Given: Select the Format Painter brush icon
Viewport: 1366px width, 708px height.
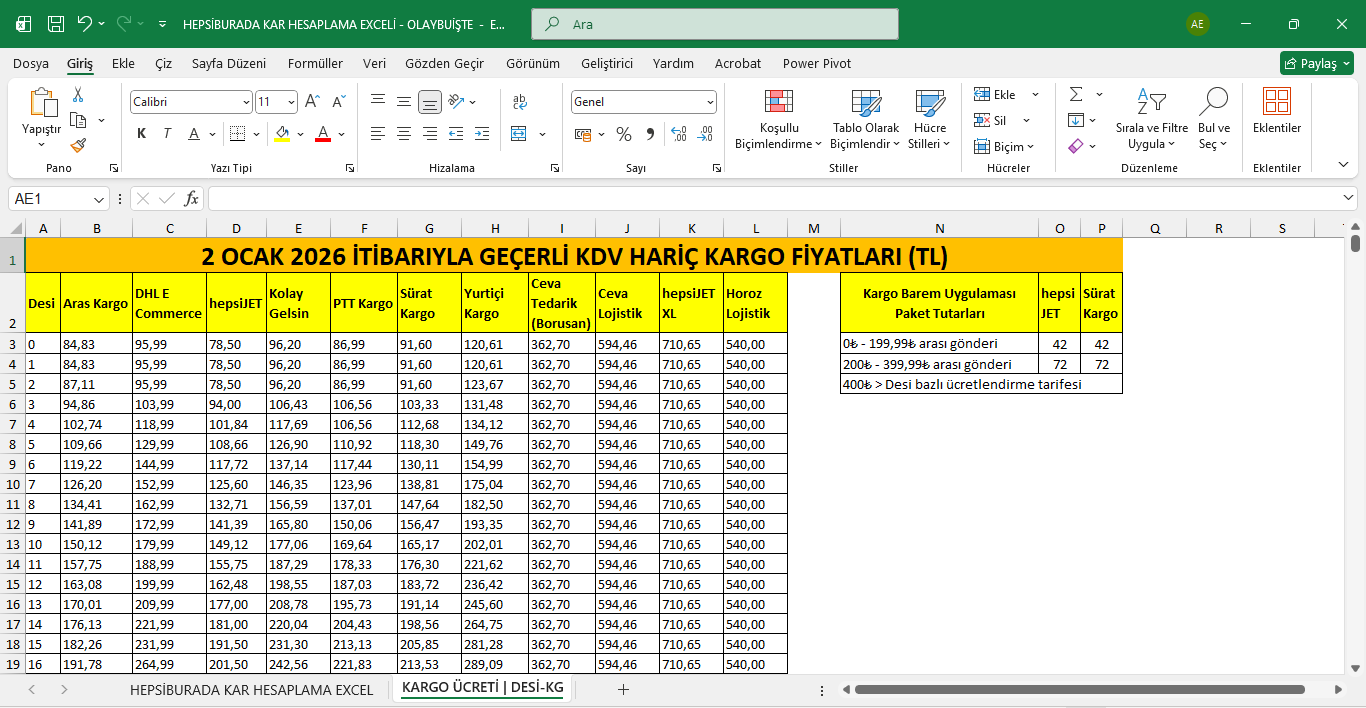Looking at the screenshot, I should point(78,145).
